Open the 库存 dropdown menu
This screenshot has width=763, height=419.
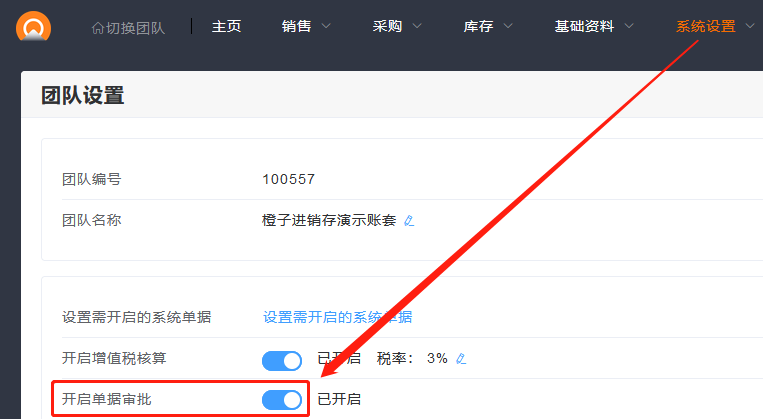[488, 26]
